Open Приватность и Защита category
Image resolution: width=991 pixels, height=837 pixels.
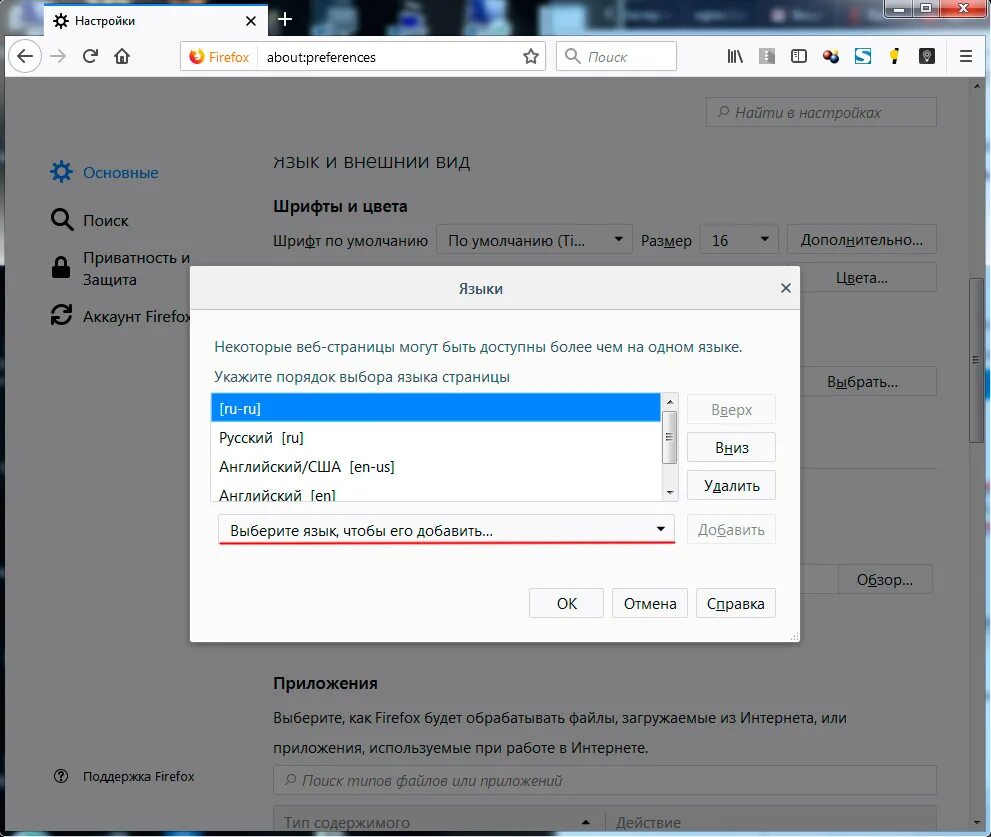click(120, 269)
